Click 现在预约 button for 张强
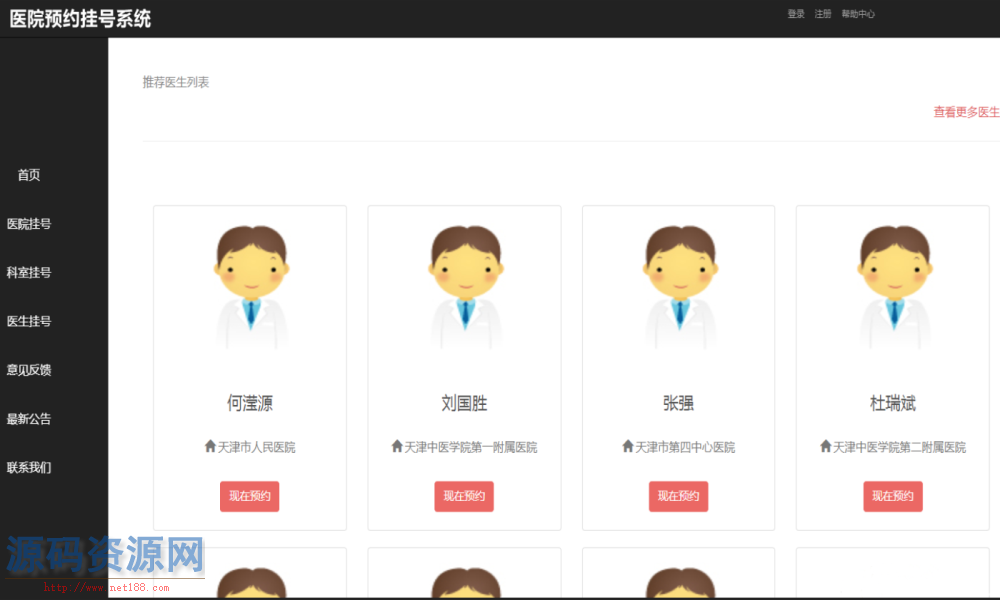1000x600 pixels. [679, 496]
